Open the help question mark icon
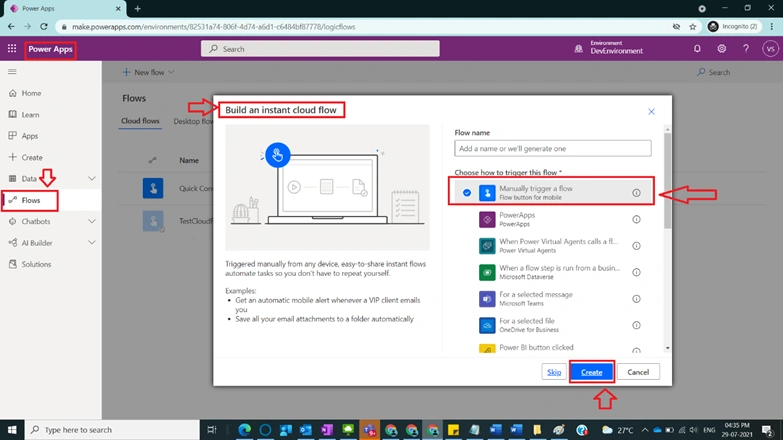 pos(746,49)
